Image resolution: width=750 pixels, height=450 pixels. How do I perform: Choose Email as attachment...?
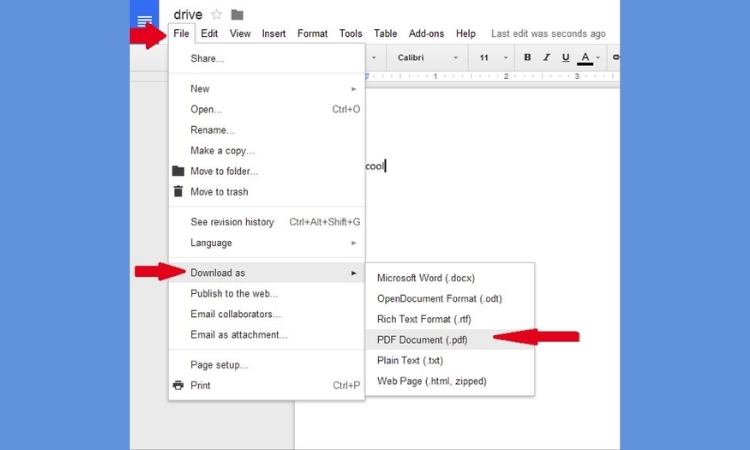(267, 334)
